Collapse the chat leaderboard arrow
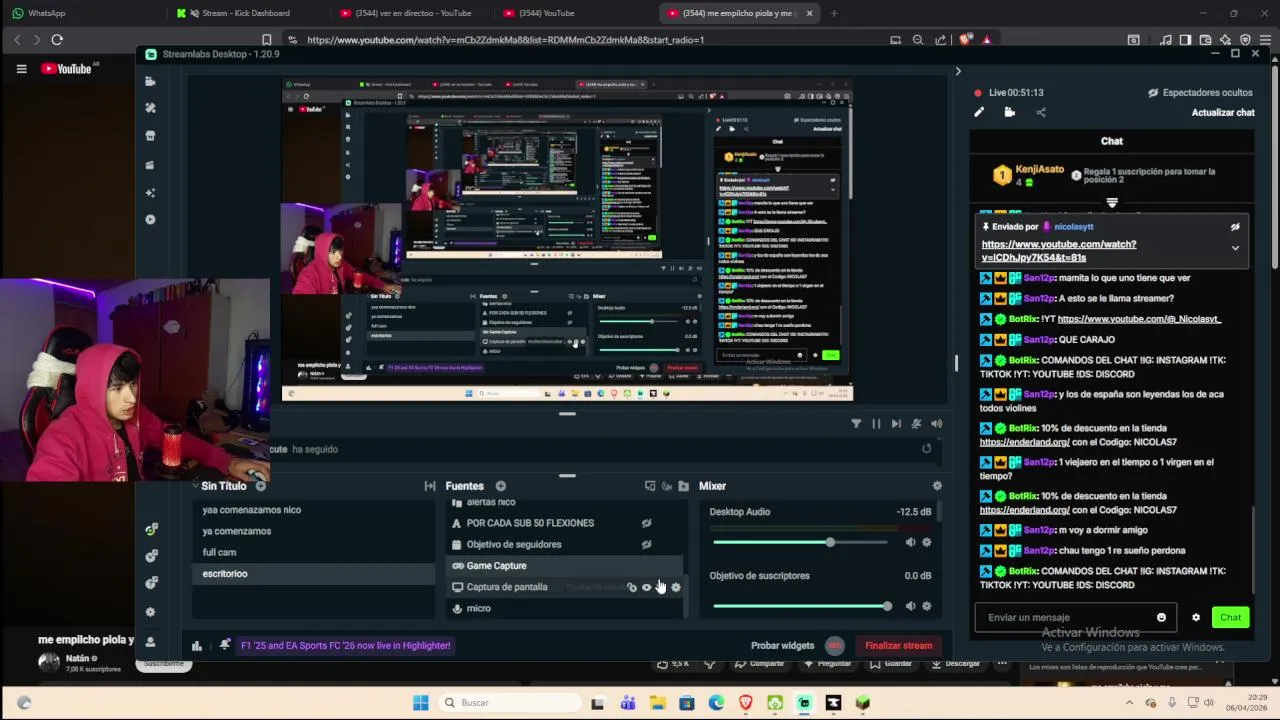Image resolution: width=1280 pixels, height=720 pixels. pyautogui.click(x=1112, y=203)
